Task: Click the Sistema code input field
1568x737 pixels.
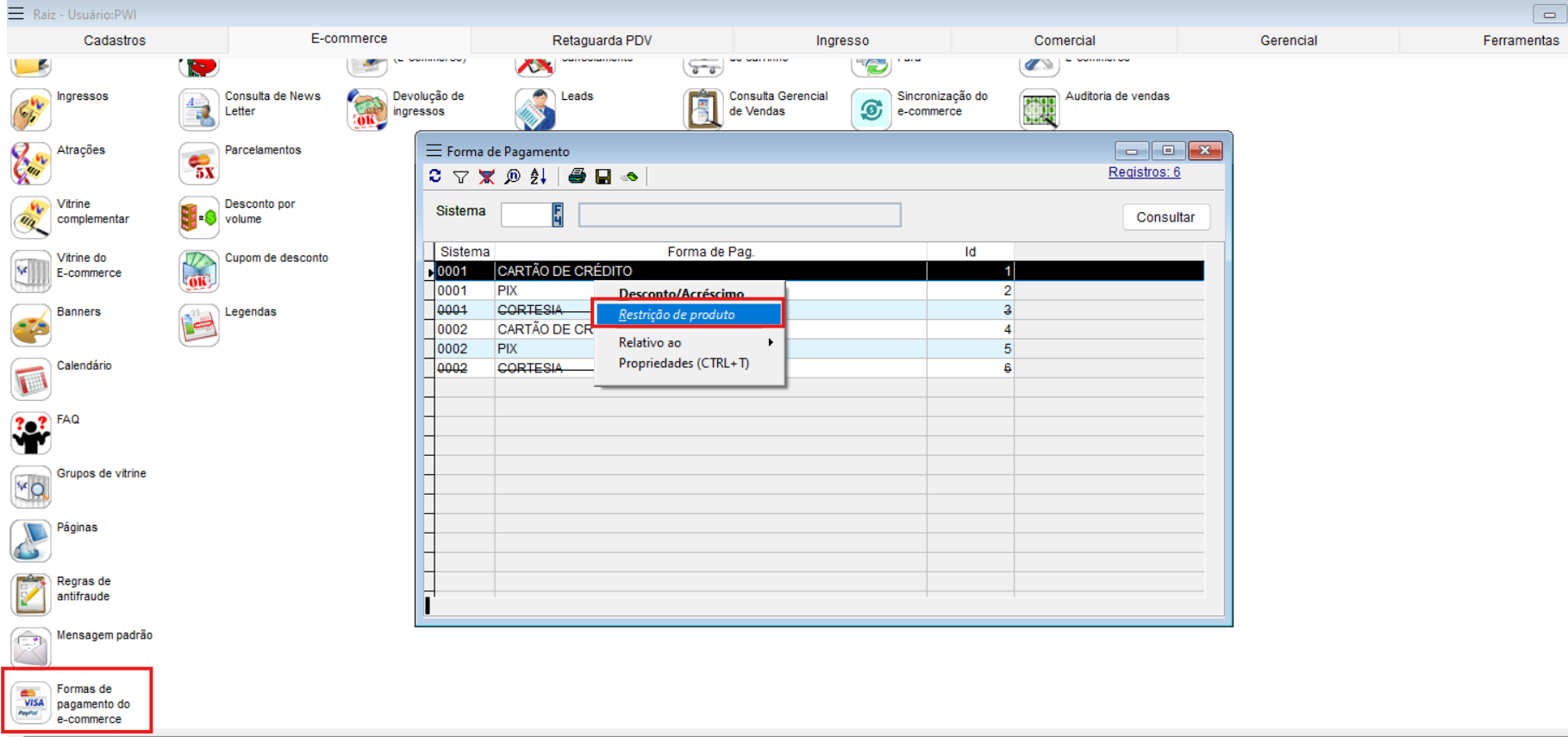Action: 526,215
